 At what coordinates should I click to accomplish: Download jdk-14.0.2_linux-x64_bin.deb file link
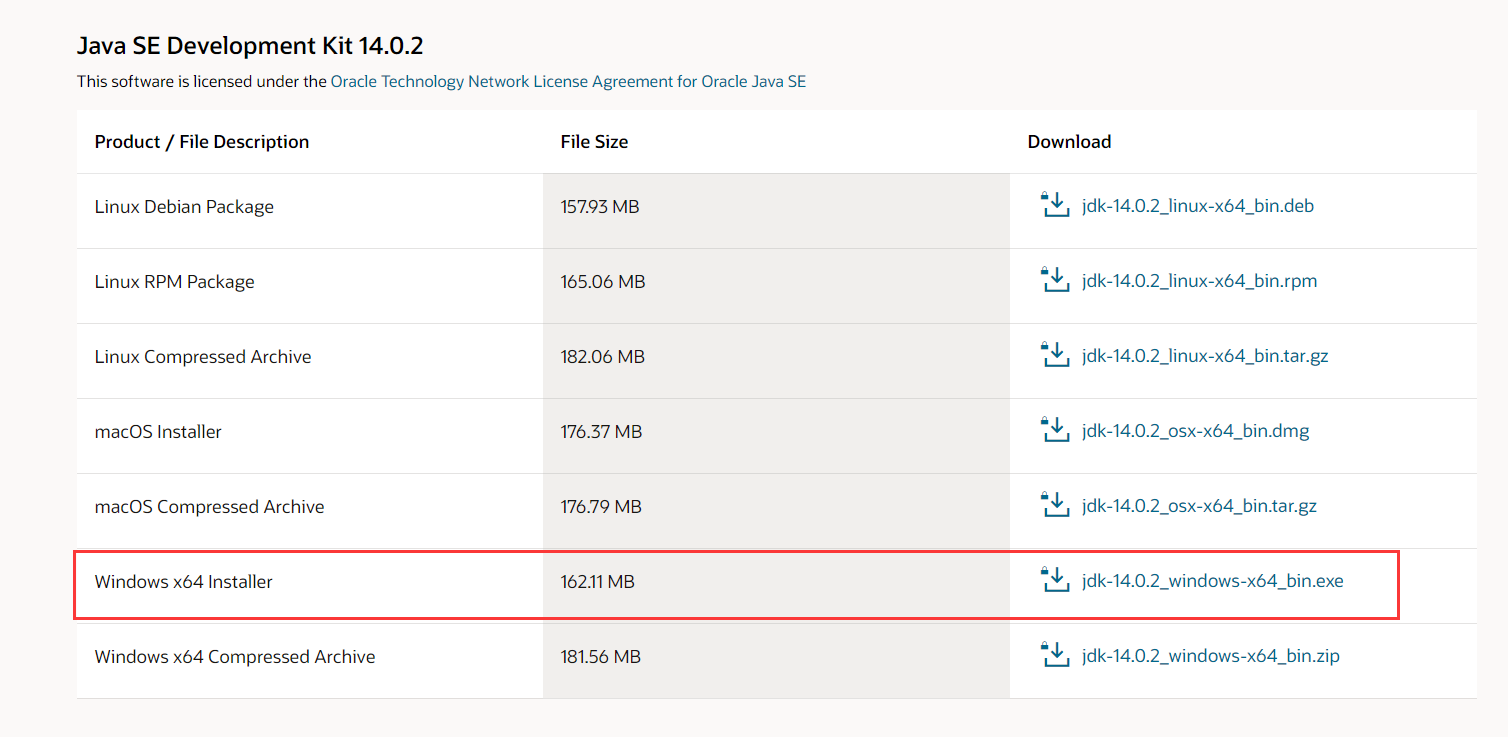point(1198,207)
